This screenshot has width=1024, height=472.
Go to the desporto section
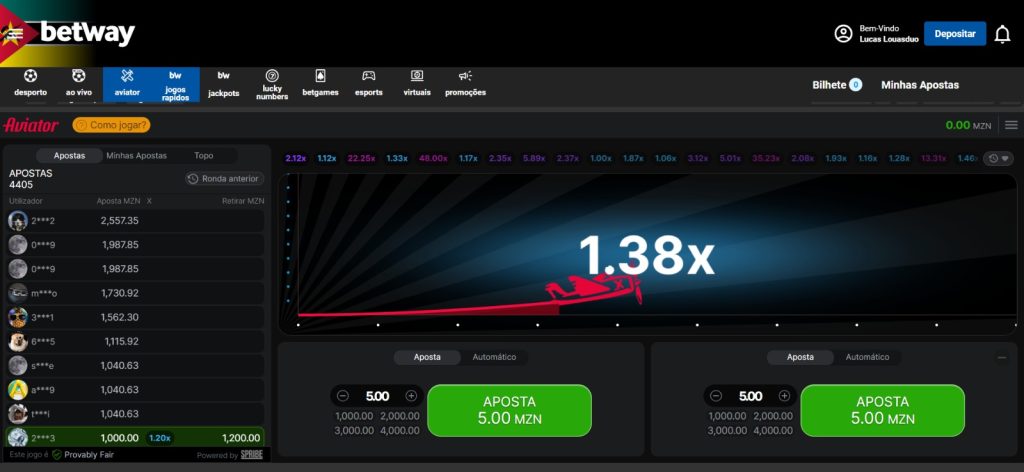pyautogui.click(x=31, y=84)
